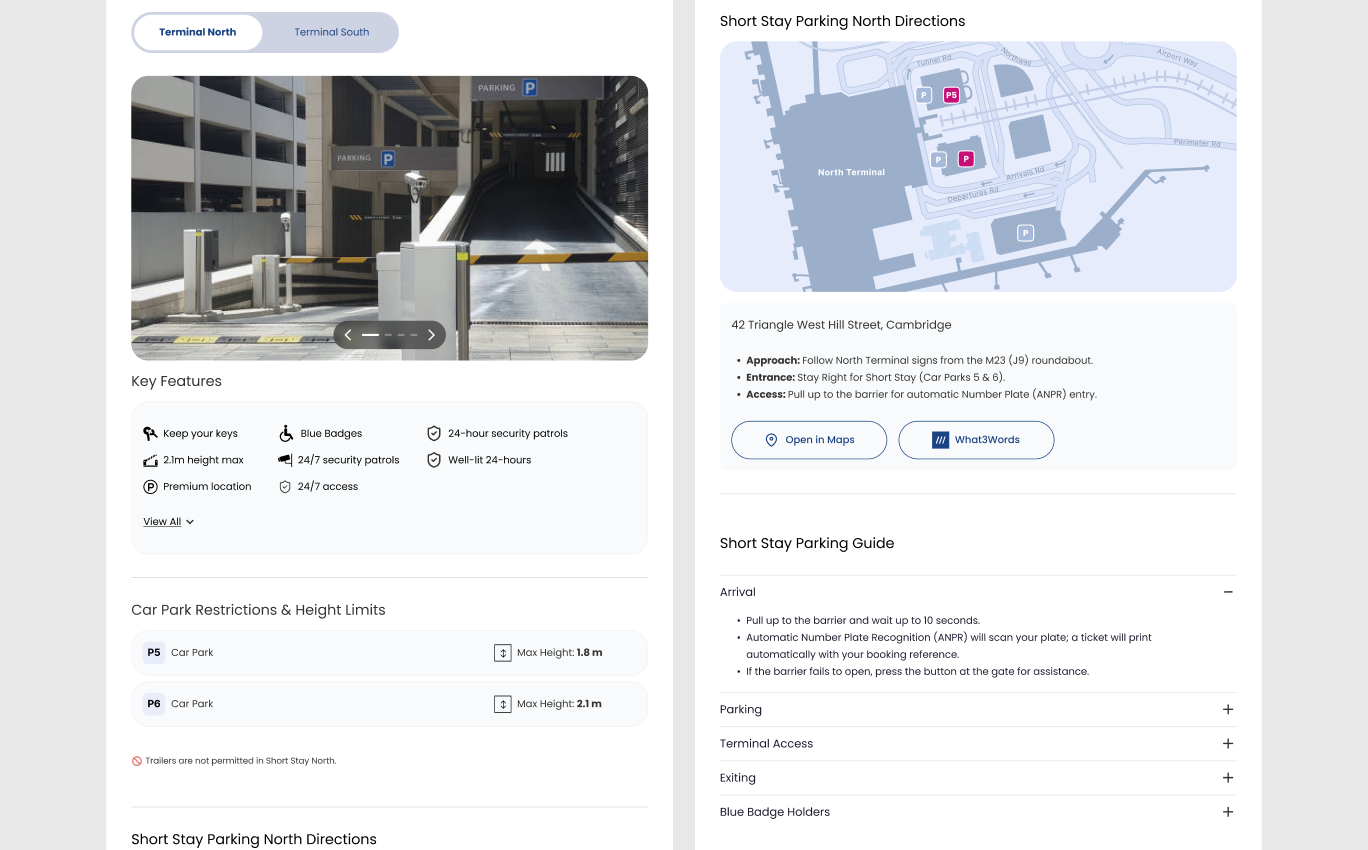Click the 2.1m height max icon
This screenshot has height=850, width=1368.
(150, 460)
